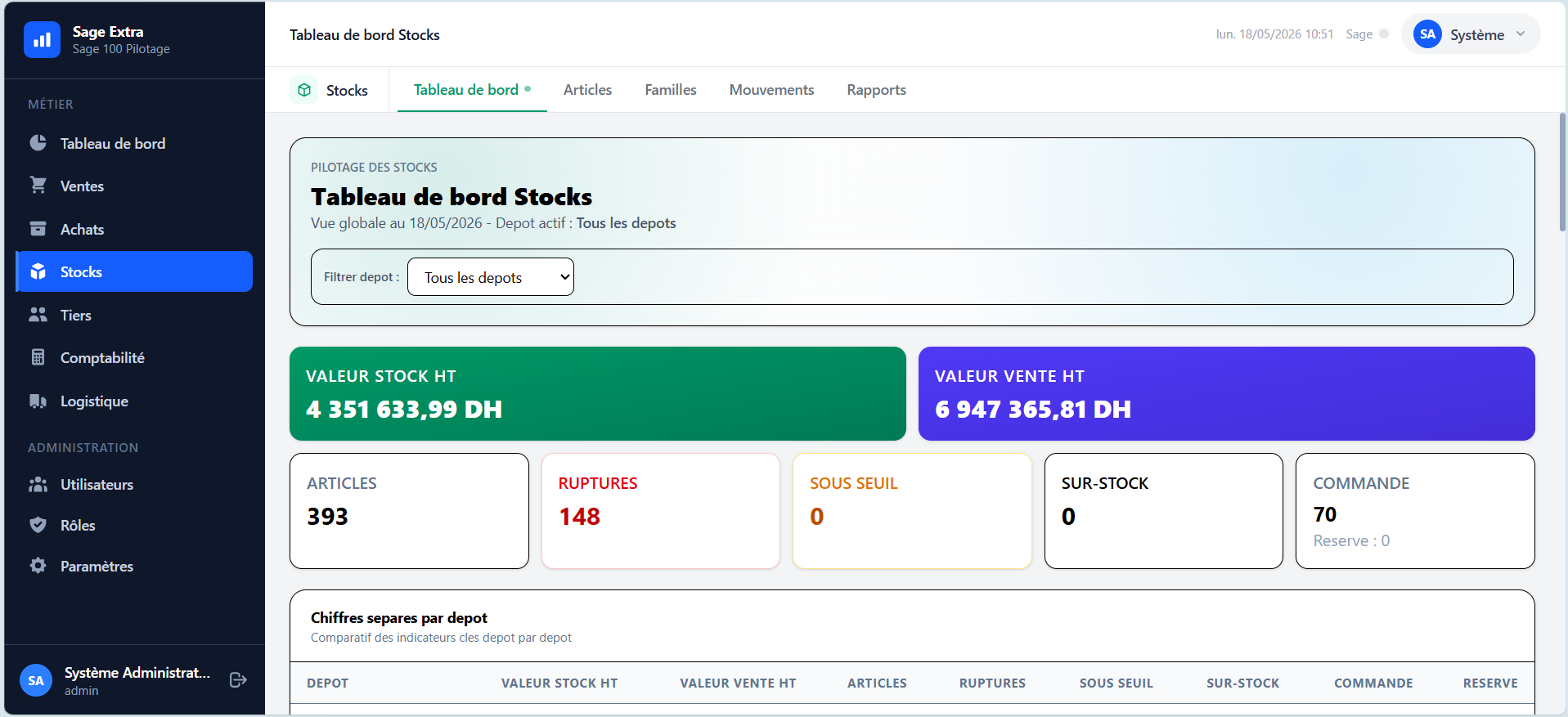
Task: Click the Paramètres gear icon
Action: click(x=38, y=566)
